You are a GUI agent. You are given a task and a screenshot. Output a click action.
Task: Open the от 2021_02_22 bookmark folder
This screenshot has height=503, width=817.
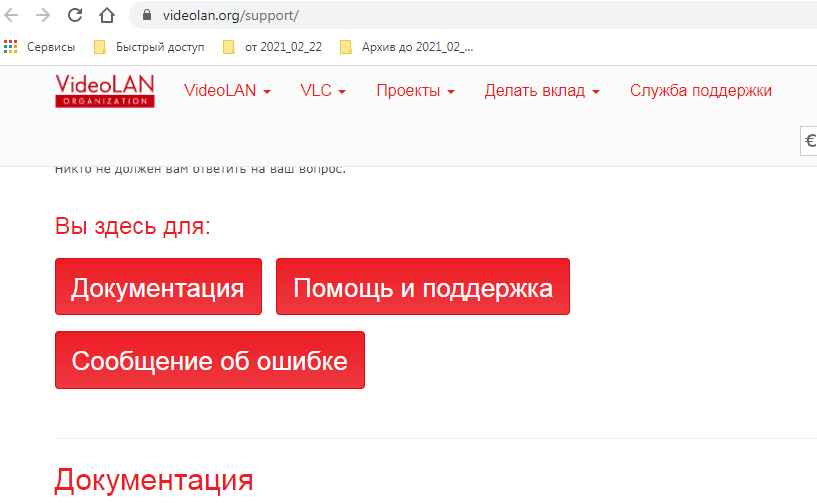tap(272, 47)
